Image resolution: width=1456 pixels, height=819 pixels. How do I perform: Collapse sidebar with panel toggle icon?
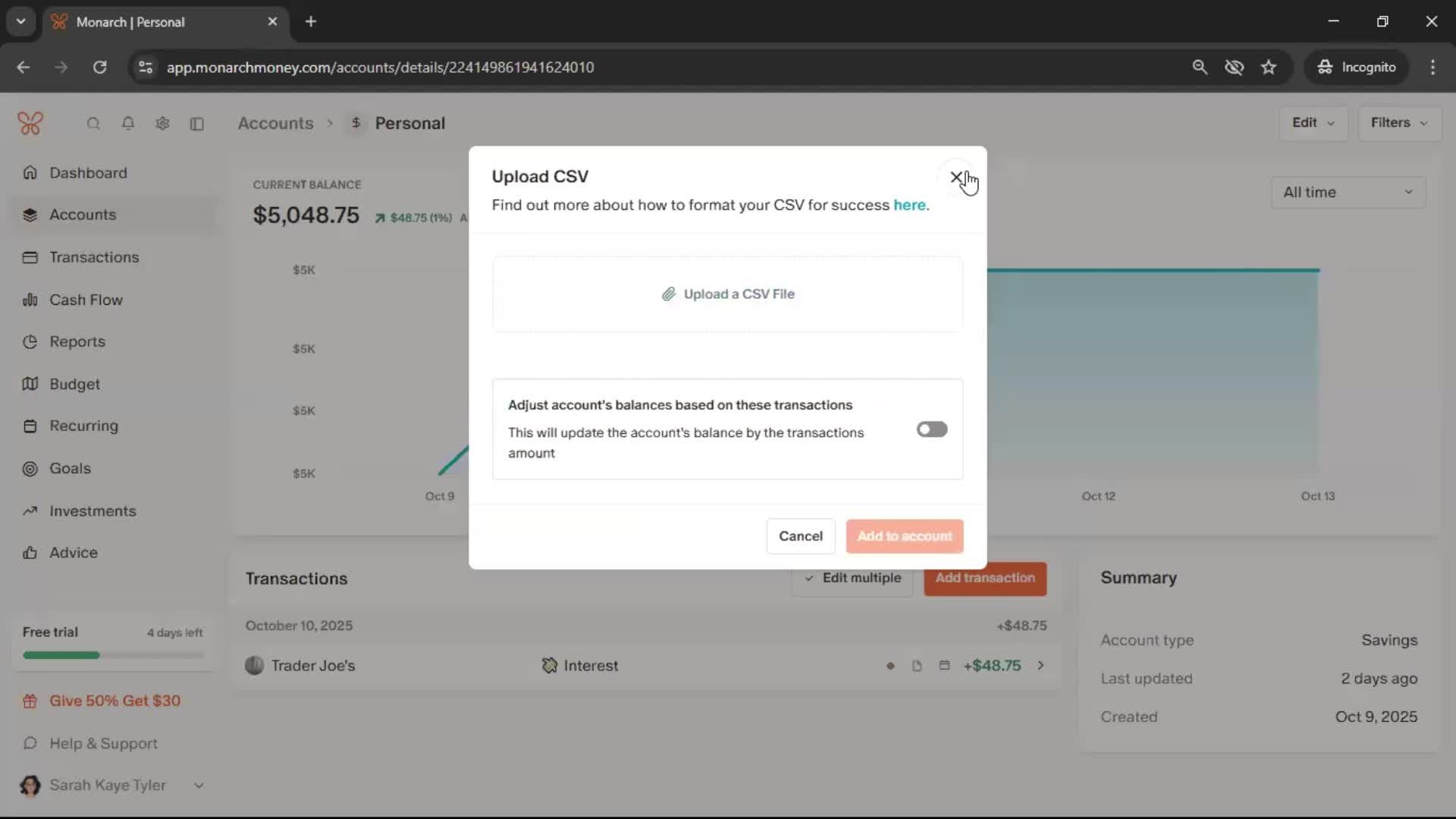[197, 124]
